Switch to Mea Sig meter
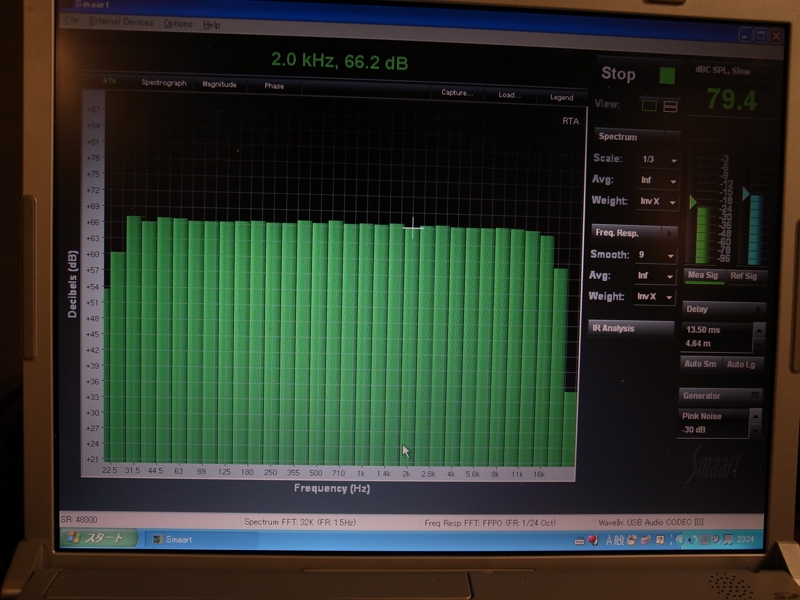This screenshot has height=600, width=800. (x=702, y=276)
